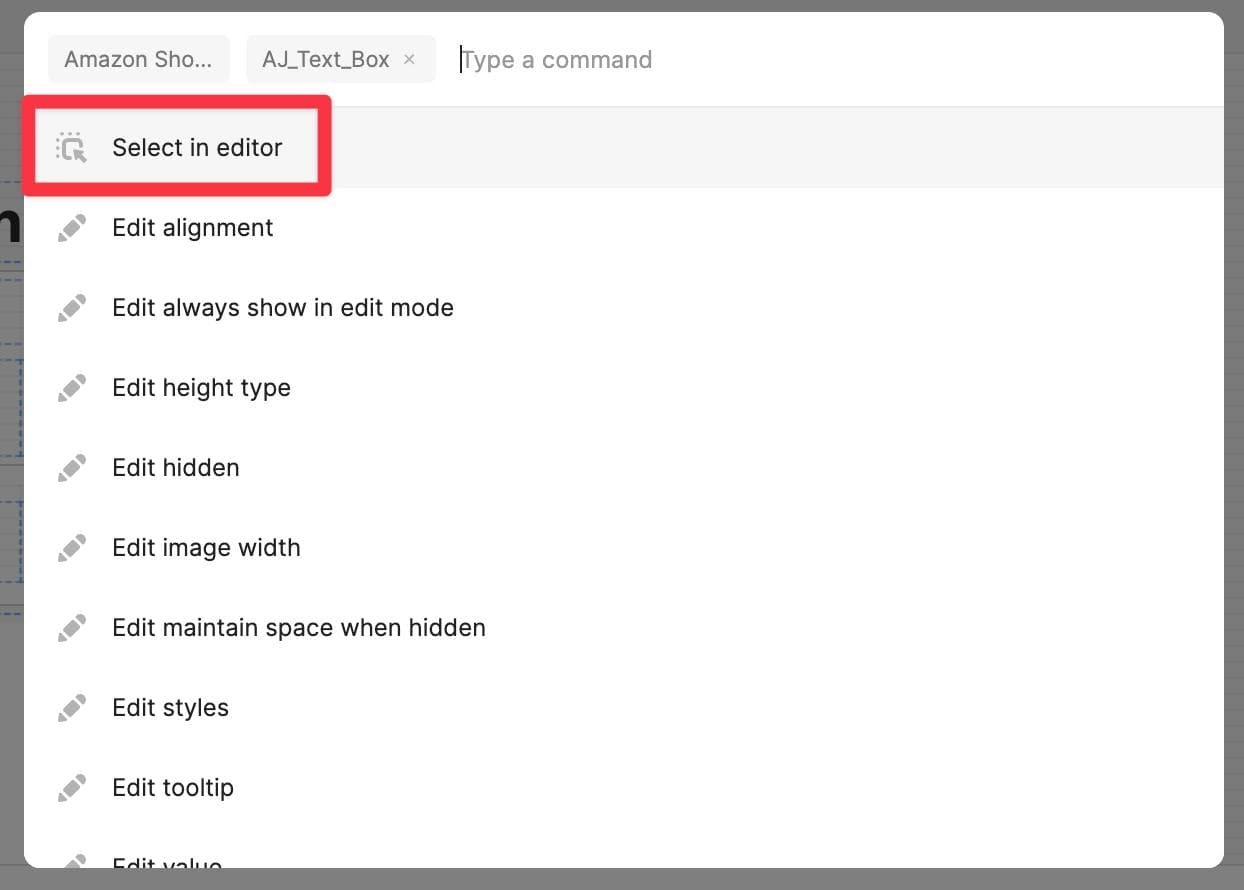1244x890 pixels.
Task: Click the pencil icon beside Edit alignment
Action: [x=72, y=228]
